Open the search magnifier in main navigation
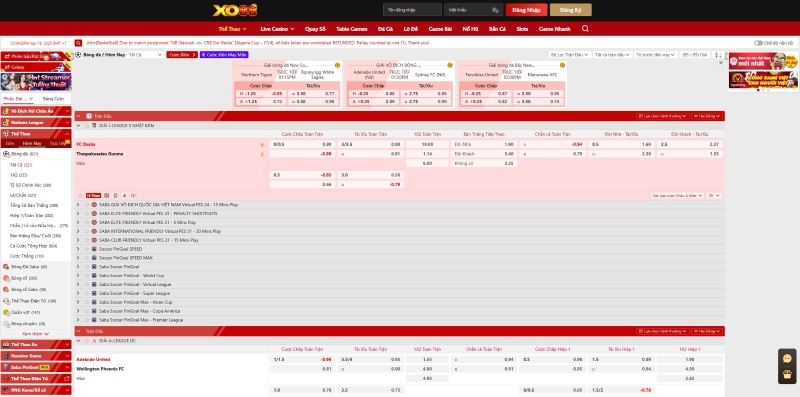The width and height of the screenshot is (800, 397). (x=585, y=29)
